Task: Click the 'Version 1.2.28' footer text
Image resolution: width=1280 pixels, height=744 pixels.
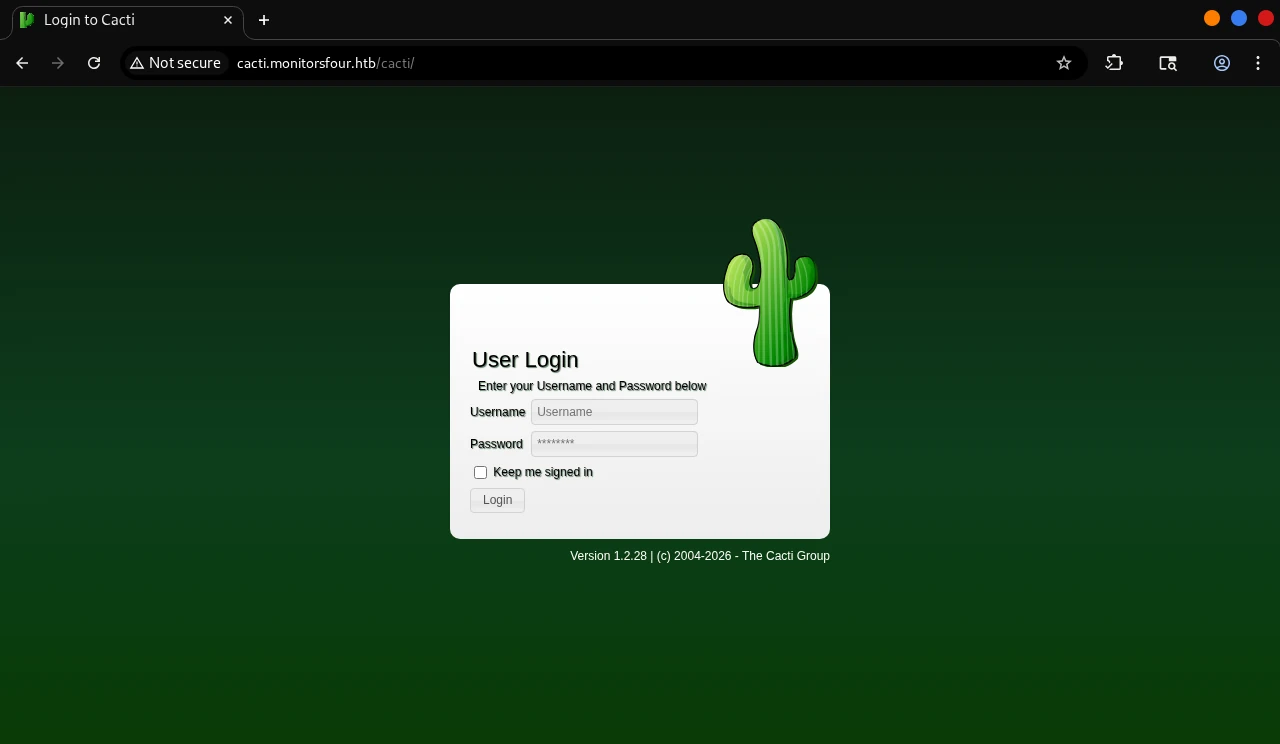Action: click(x=609, y=556)
